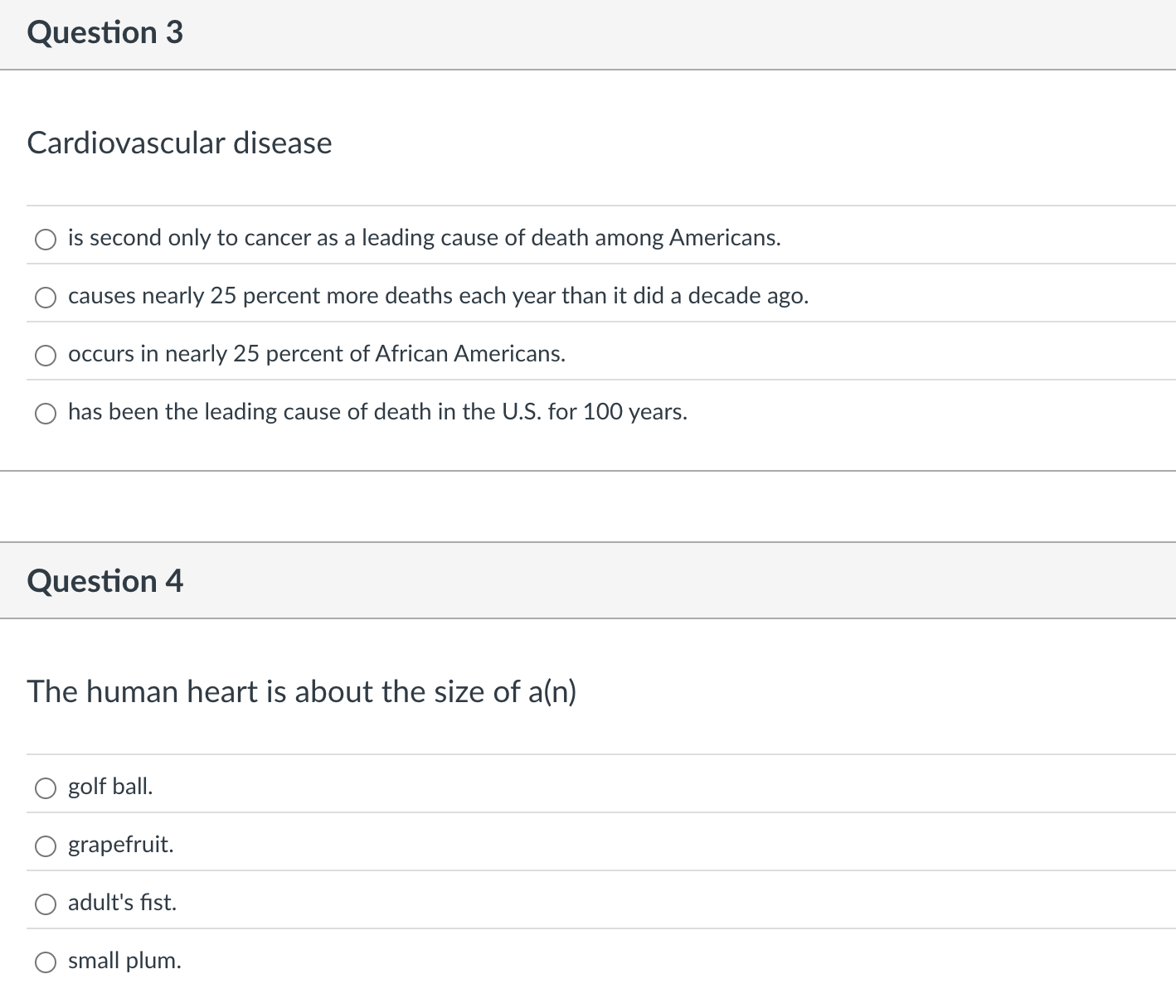Click the 'Question 3' heading
This screenshot has height=1008, width=1176.
(x=105, y=32)
